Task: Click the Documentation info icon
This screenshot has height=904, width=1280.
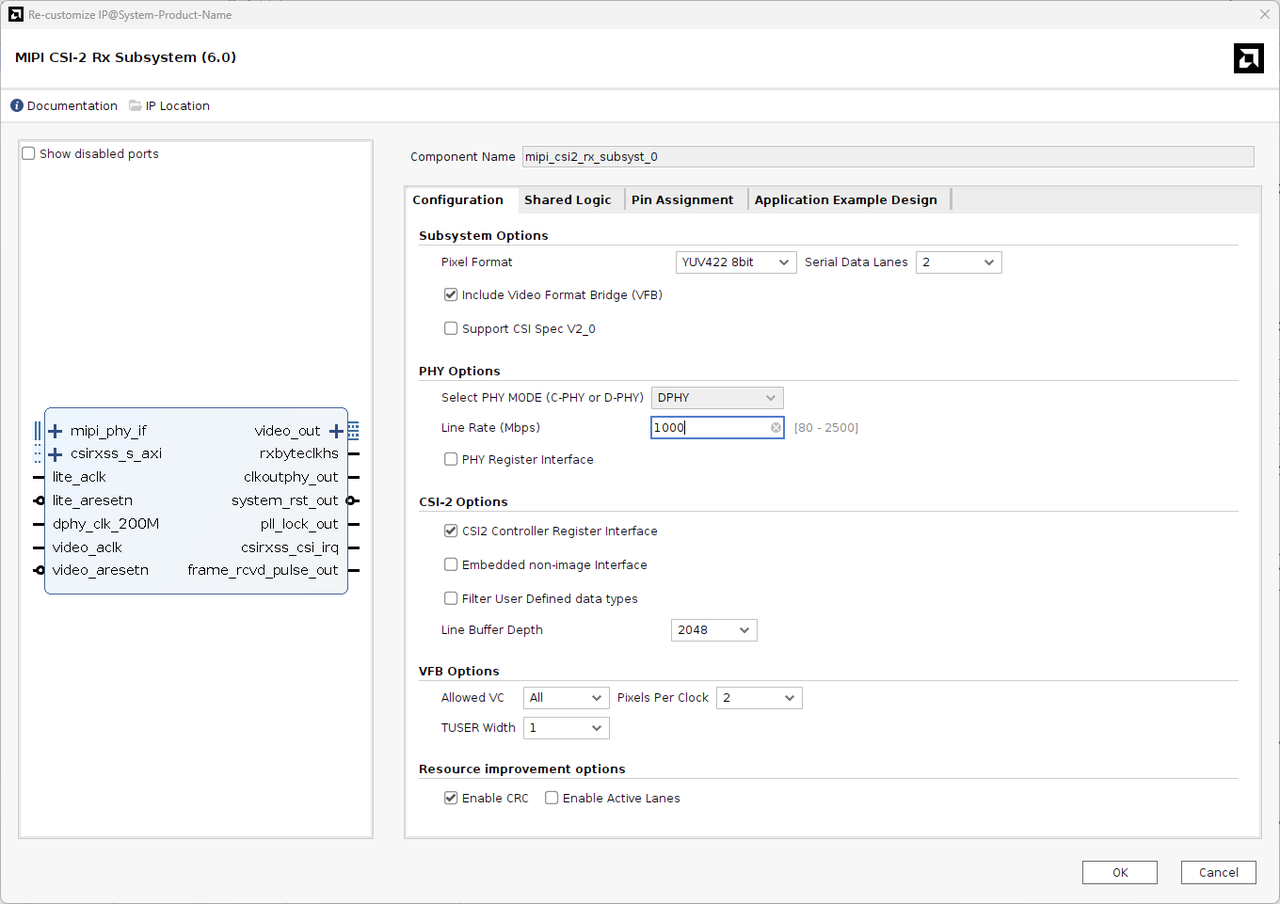Action: pos(17,106)
